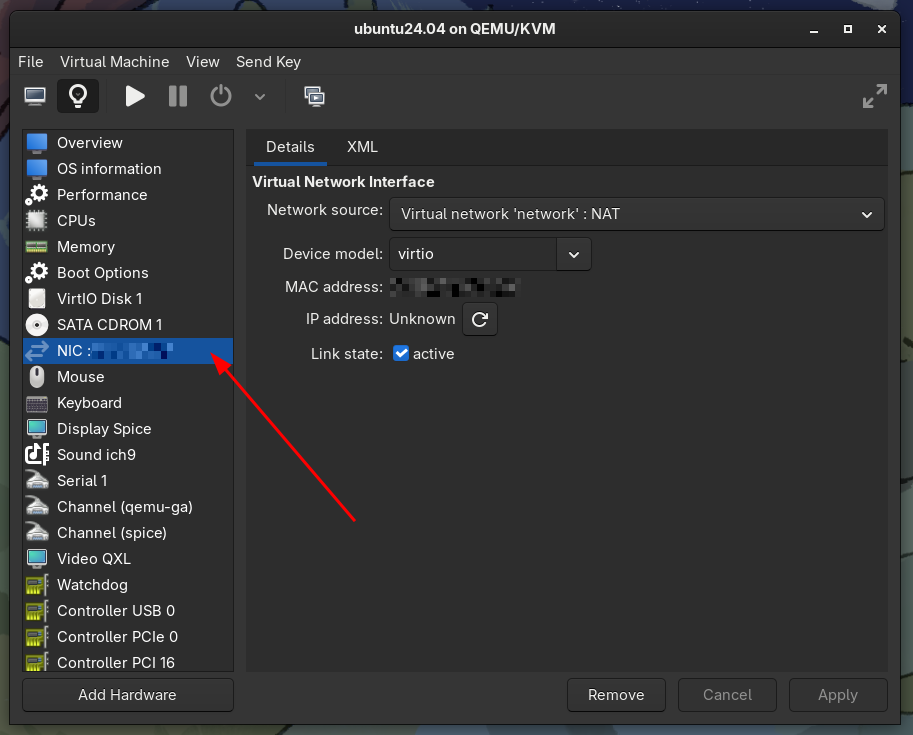Switch to the graphical console view
Viewport: 913px width, 735px height.
click(x=34, y=96)
